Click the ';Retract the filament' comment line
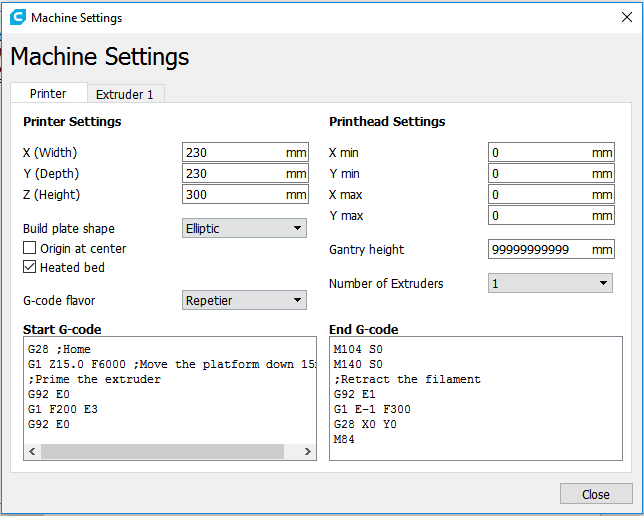 [x=407, y=379]
